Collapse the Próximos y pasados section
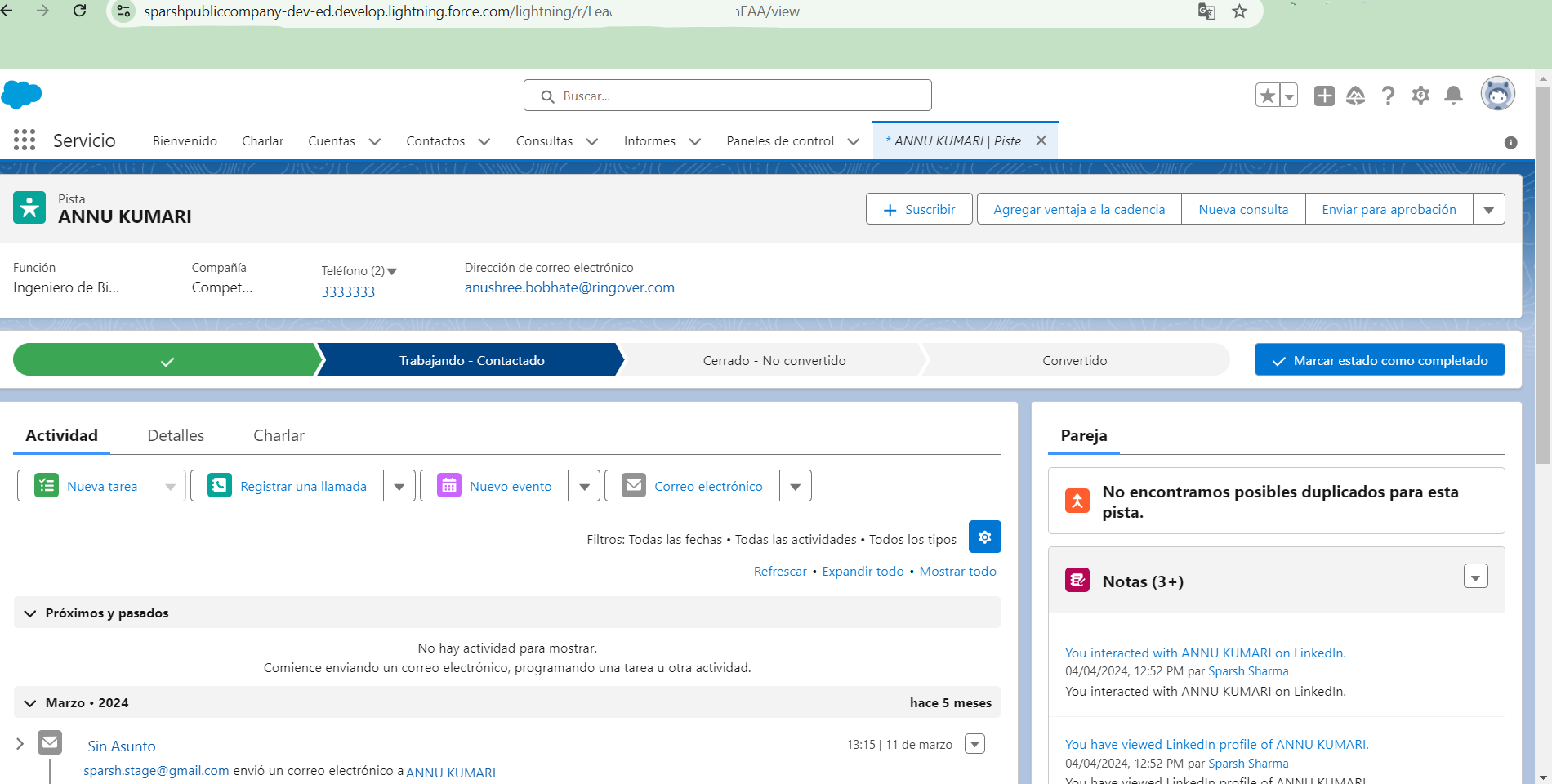 tap(30, 612)
